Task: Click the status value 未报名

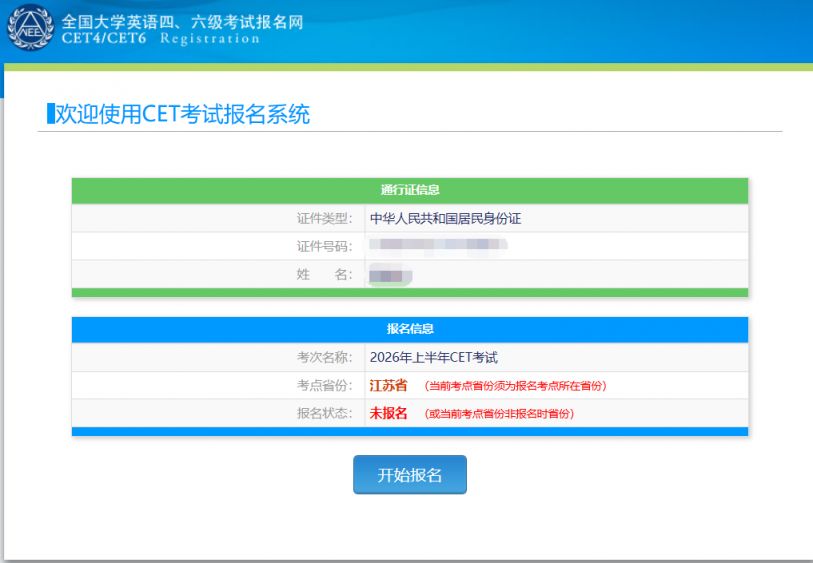Action: pyautogui.click(x=388, y=413)
